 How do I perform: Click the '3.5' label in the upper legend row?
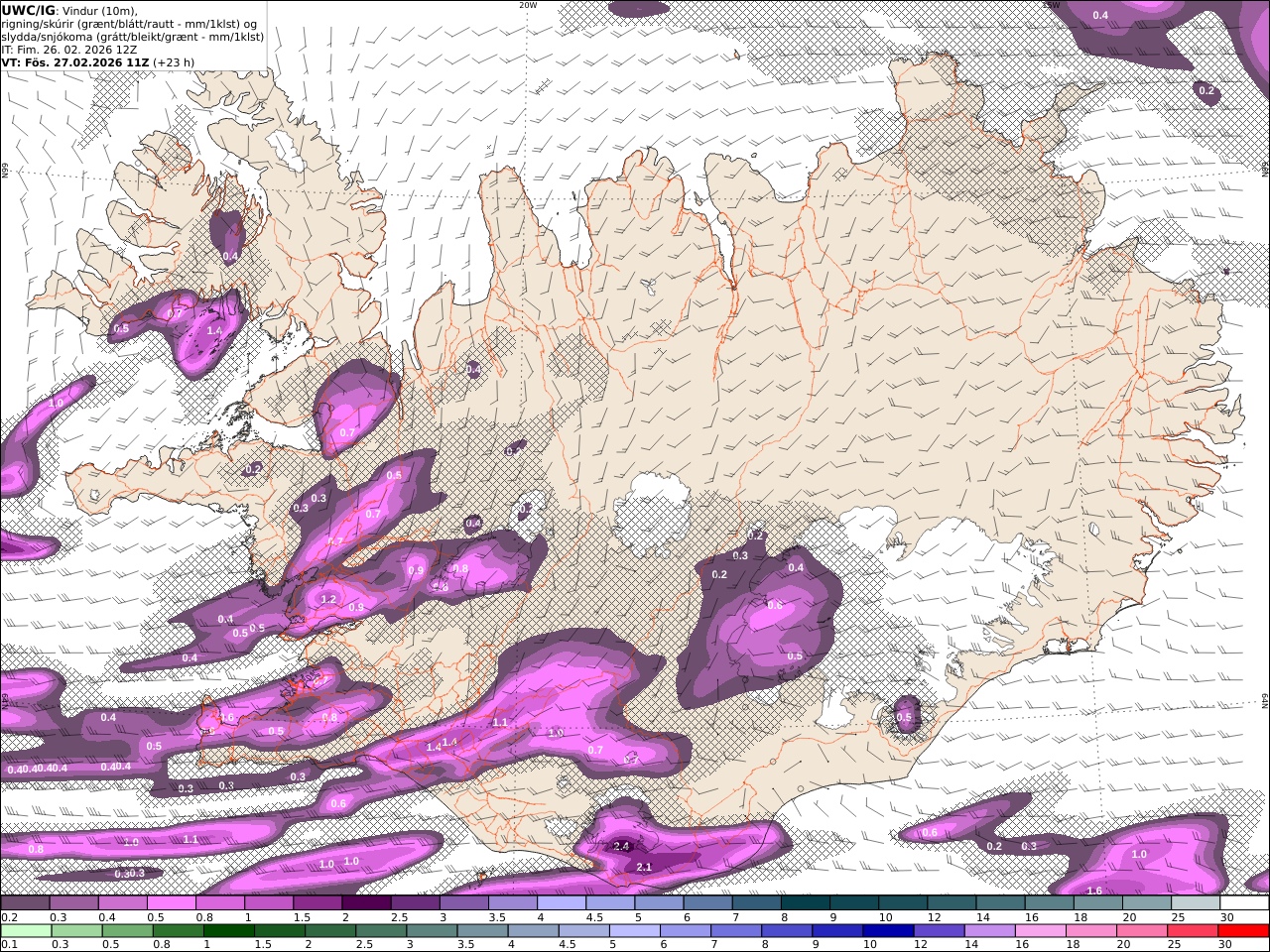[497, 917]
